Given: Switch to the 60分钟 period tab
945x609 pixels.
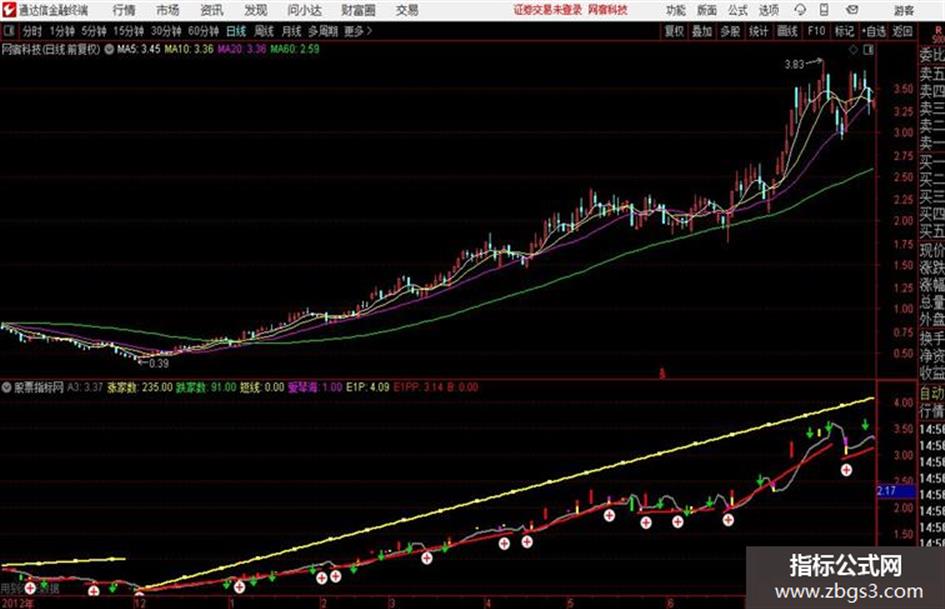Looking at the screenshot, I should point(203,31).
